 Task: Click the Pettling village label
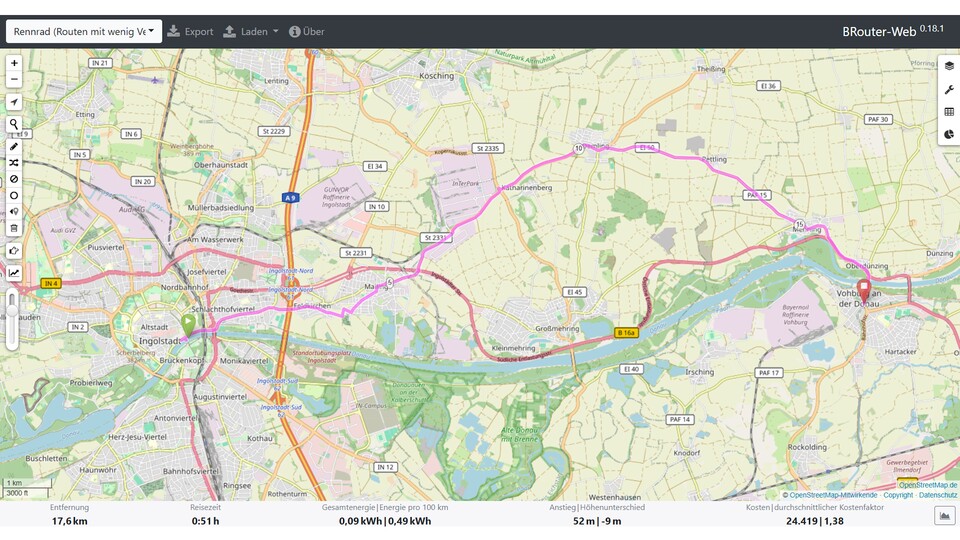pos(714,159)
